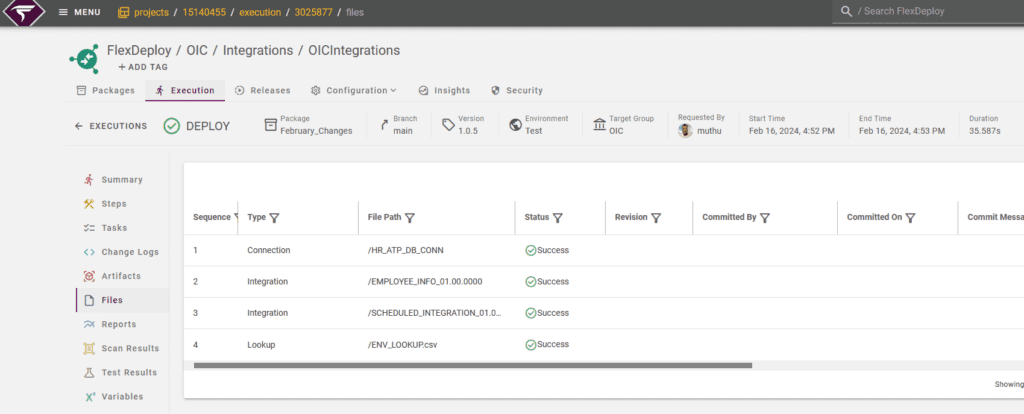Click the Package box icon
The image size is (1024, 414).
pos(270,125)
